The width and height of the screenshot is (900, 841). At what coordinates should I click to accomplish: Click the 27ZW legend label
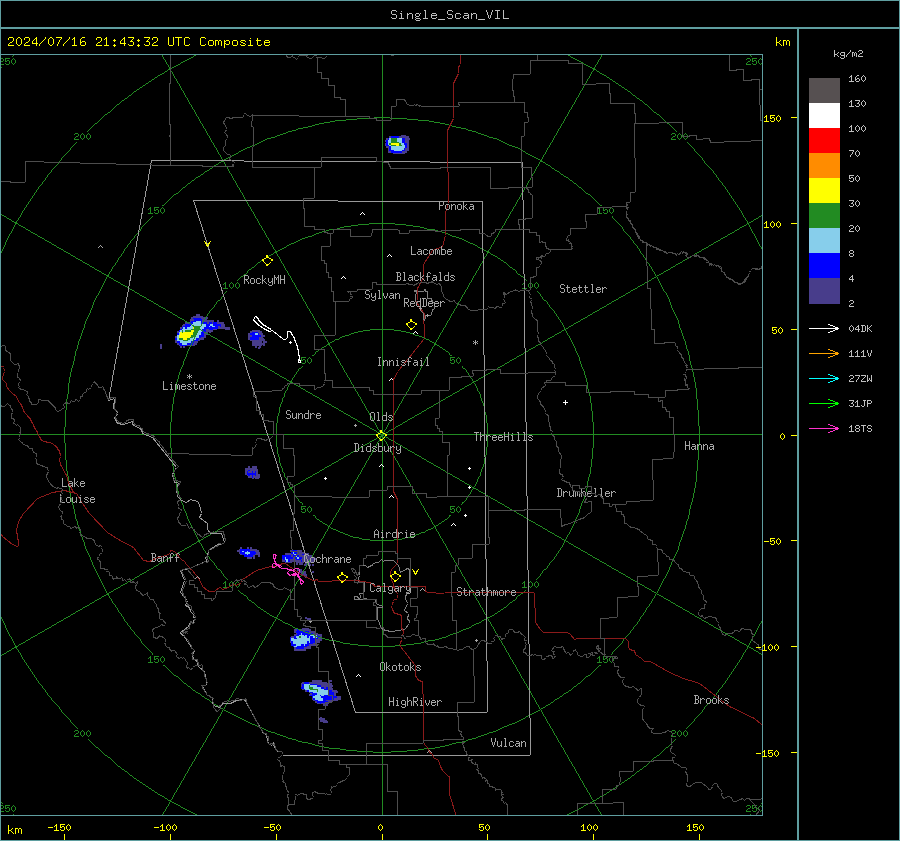pos(860,379)
